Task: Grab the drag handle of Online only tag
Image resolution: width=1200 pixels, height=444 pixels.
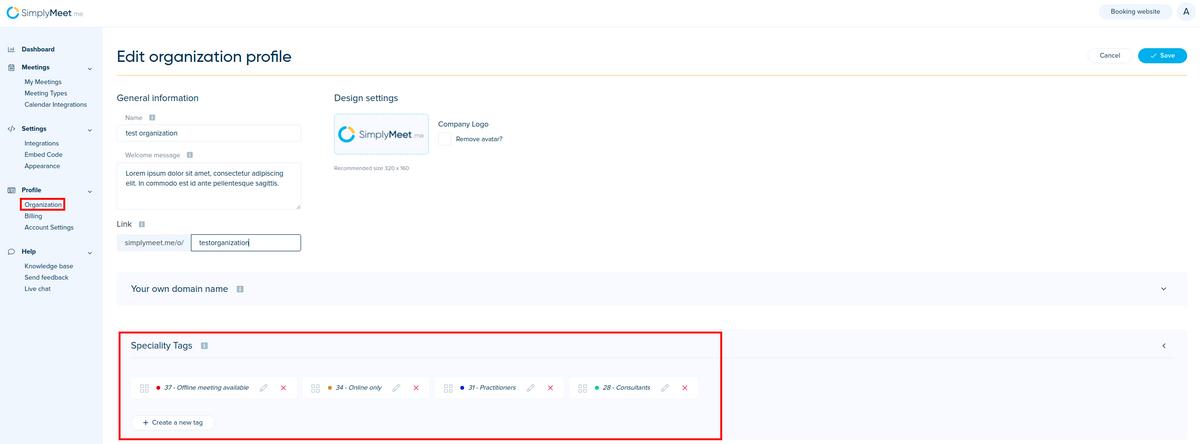Action: (315, 388)
